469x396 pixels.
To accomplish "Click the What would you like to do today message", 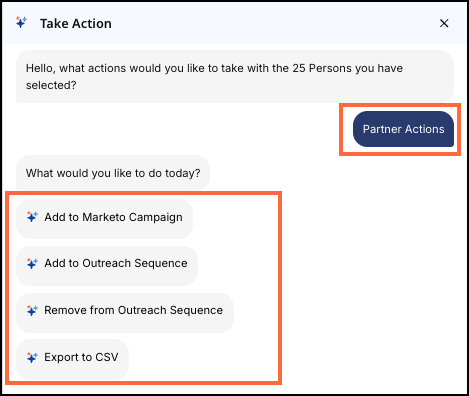I will click(113, 173).
